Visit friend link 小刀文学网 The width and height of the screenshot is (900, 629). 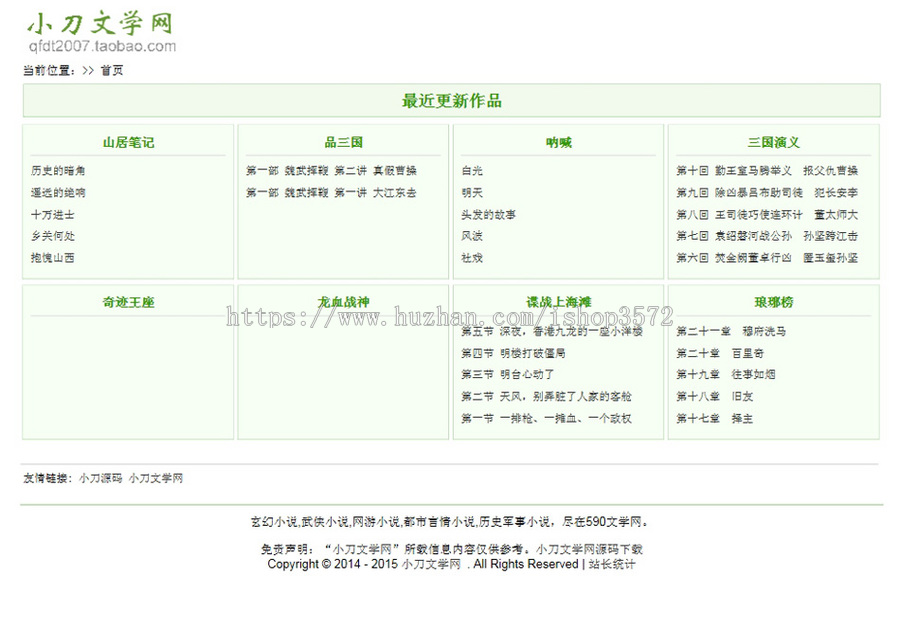pos(156,478)
